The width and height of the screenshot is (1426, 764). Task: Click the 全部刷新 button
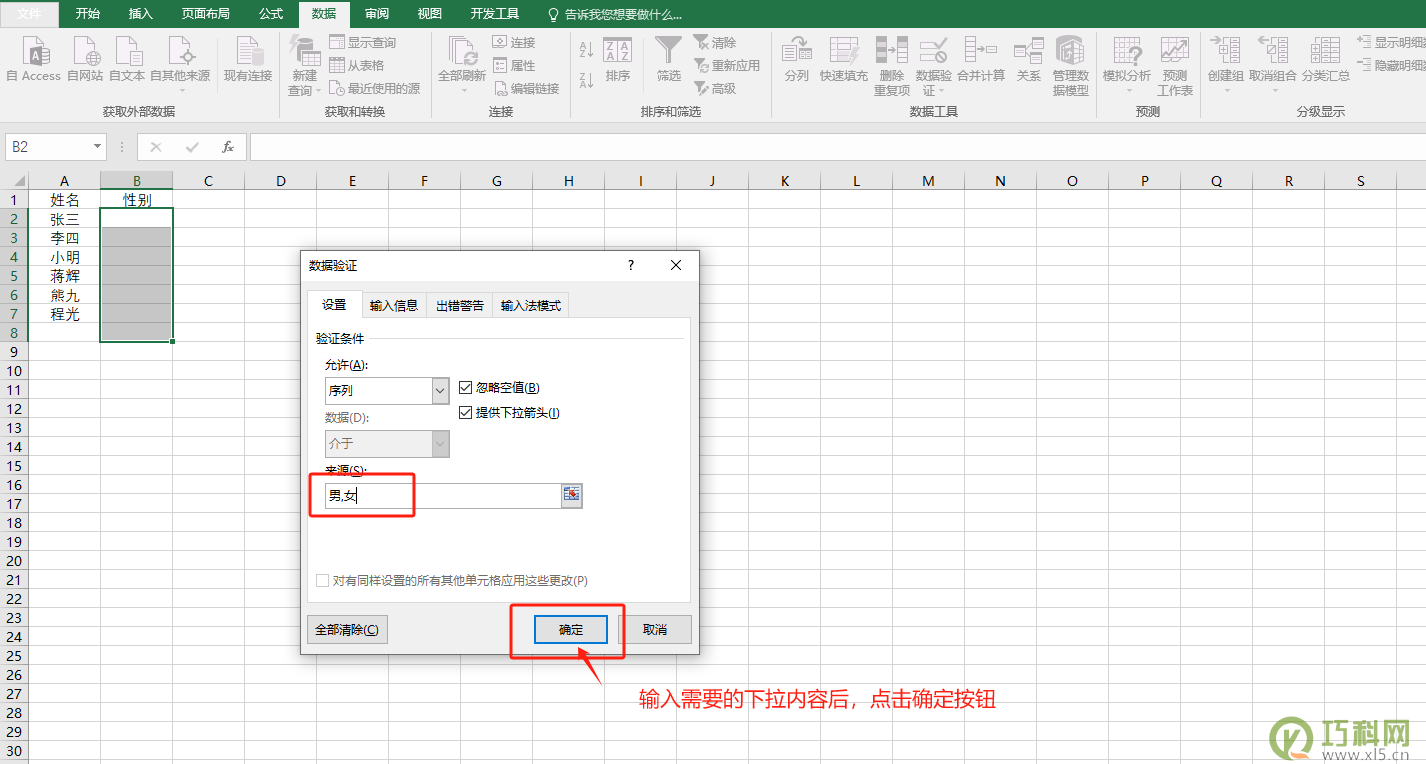(x=462, y=64)
